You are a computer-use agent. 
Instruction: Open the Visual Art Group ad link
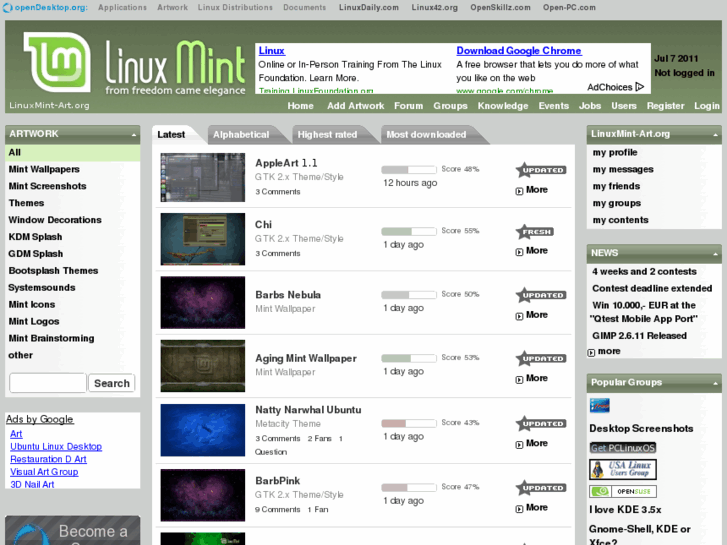(x=44, y=472)
